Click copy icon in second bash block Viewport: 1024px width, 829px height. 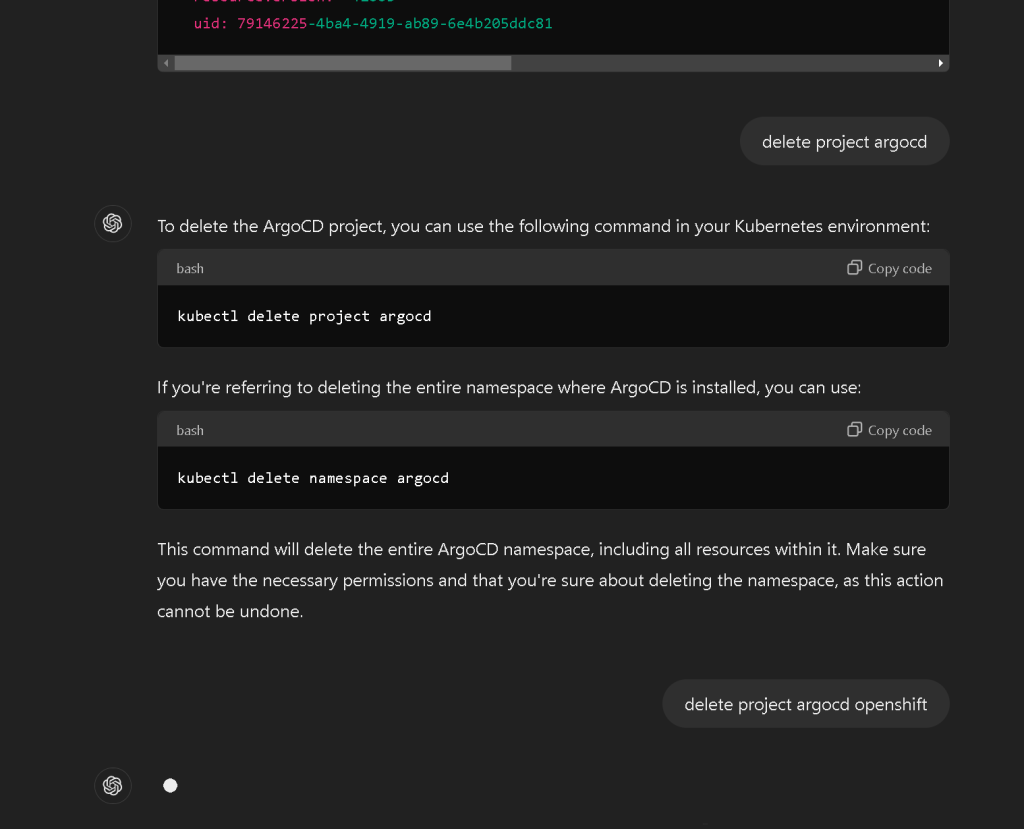pos(854,429)
